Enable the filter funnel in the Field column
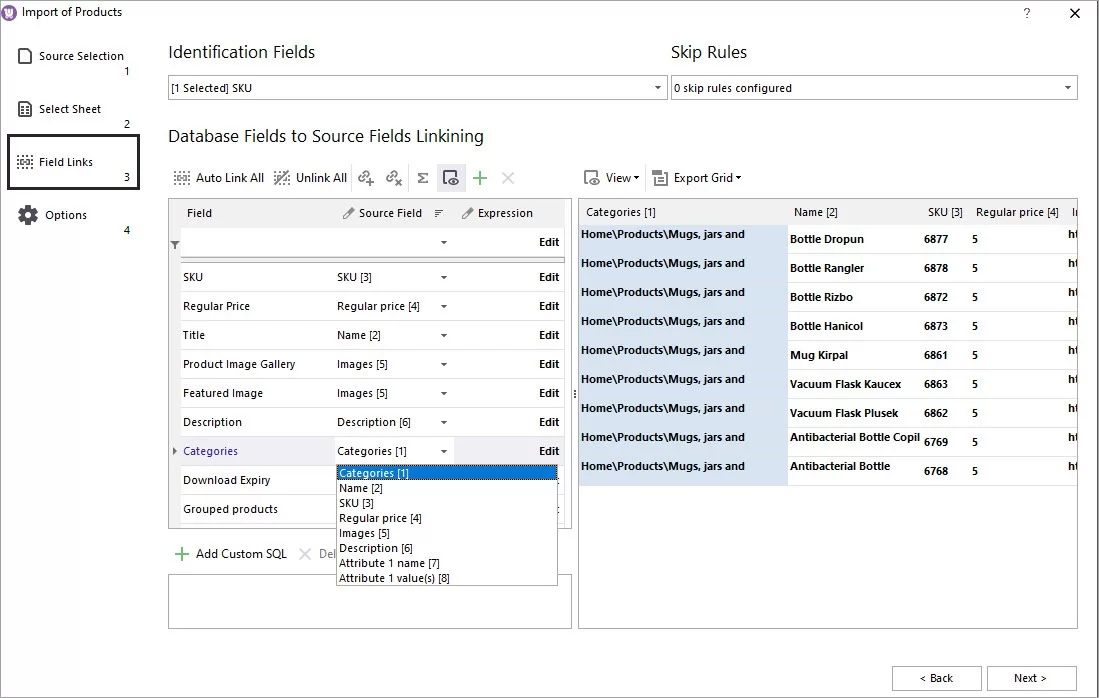The width and height of the screenshot is (1099, 698). coord(175,243)
